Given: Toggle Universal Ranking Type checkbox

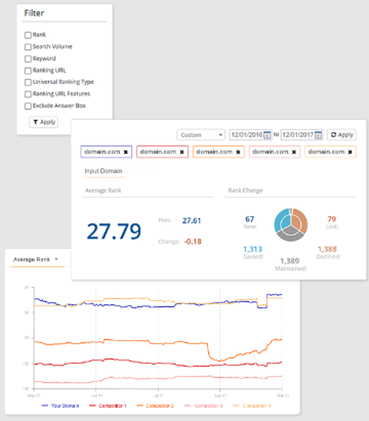Looking at the screenshot, I should (x=28, y=82).
